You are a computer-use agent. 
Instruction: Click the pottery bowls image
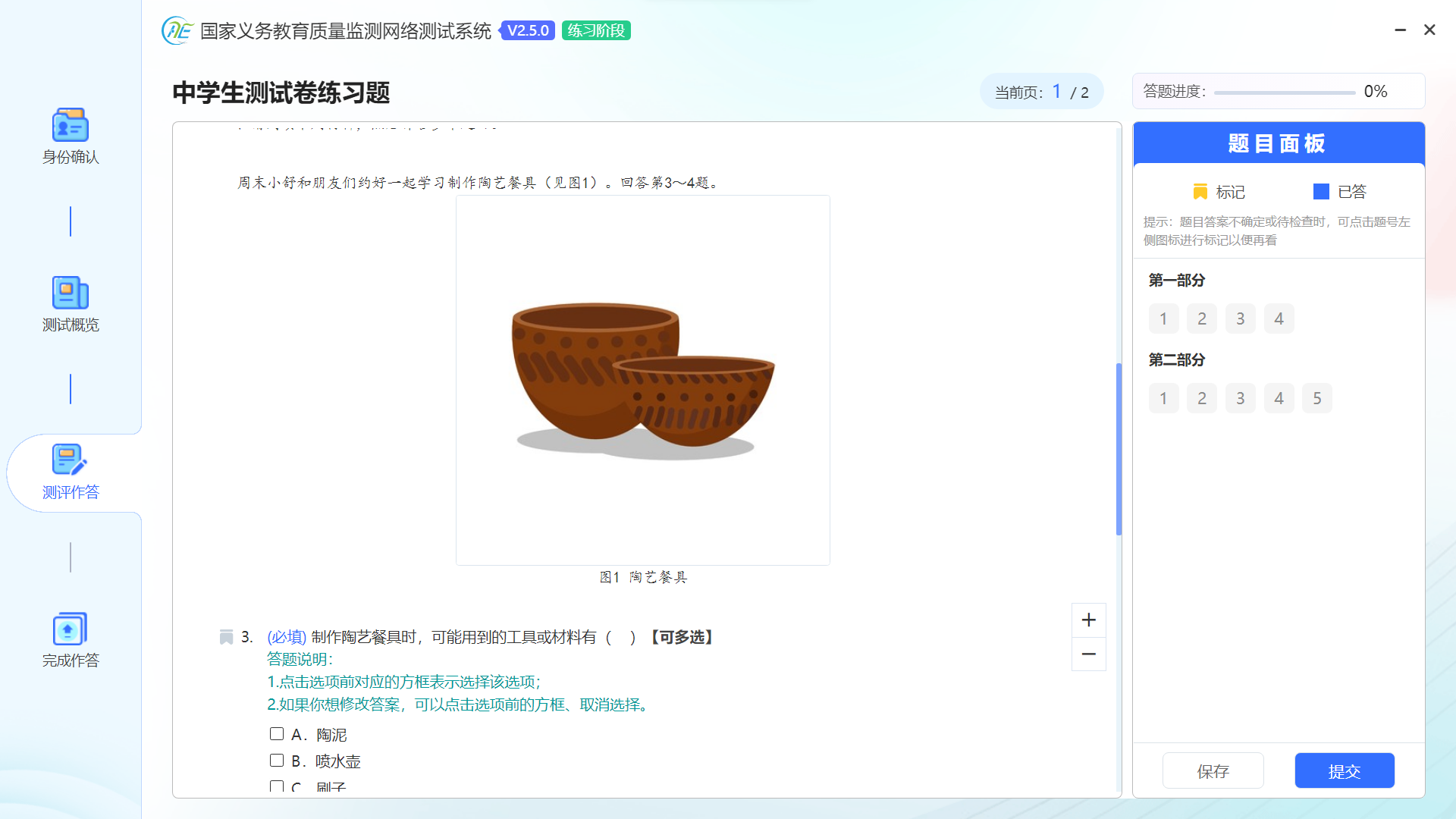click(x=642, y=381)
